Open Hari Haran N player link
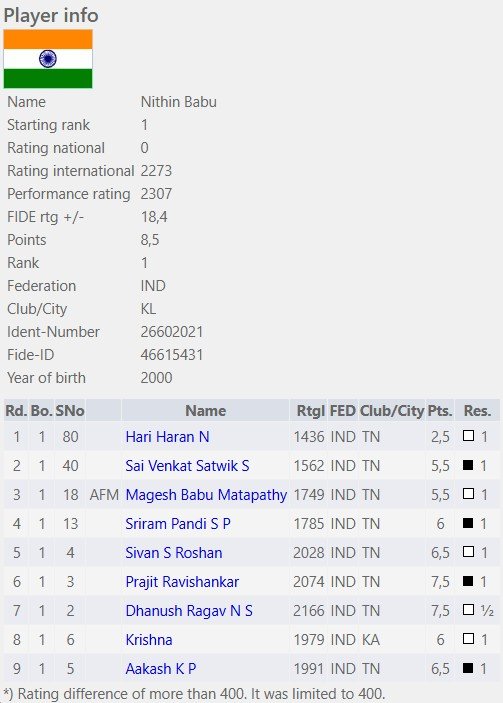 tap(167, 437)
